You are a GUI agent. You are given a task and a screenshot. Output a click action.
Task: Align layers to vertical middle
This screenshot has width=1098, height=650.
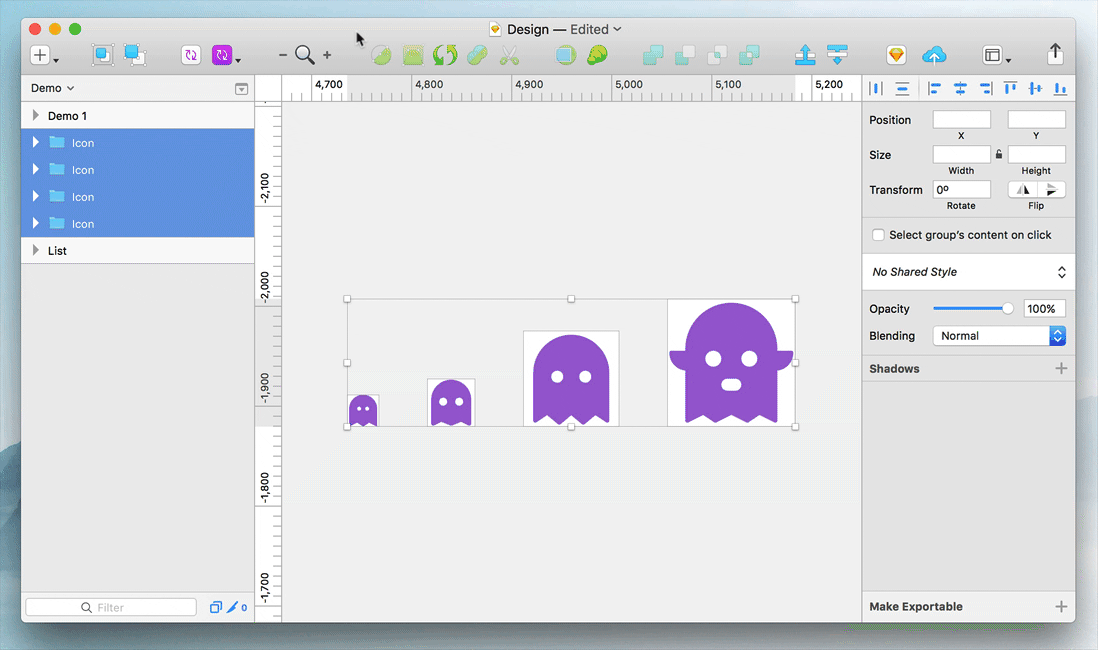[1035, 88]
